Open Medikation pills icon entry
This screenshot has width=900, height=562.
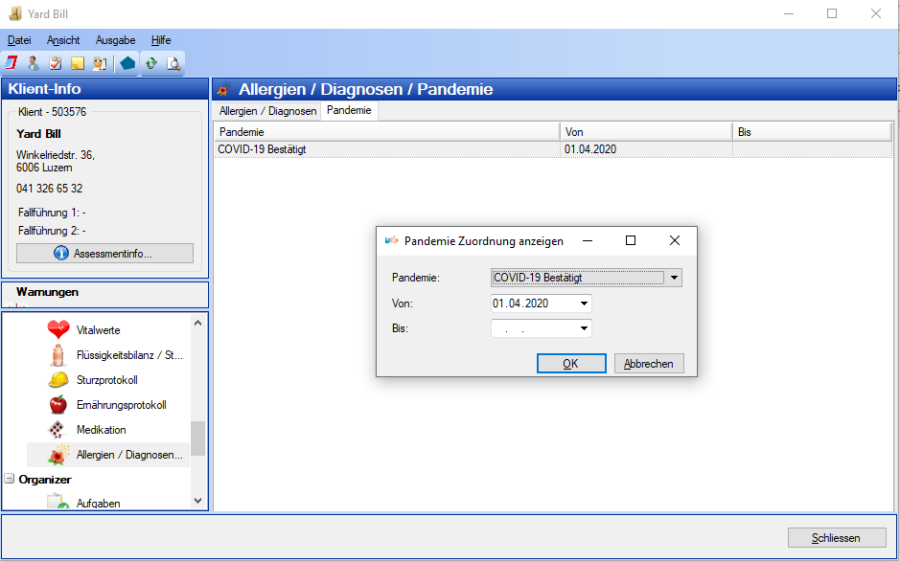pos(57,429)
